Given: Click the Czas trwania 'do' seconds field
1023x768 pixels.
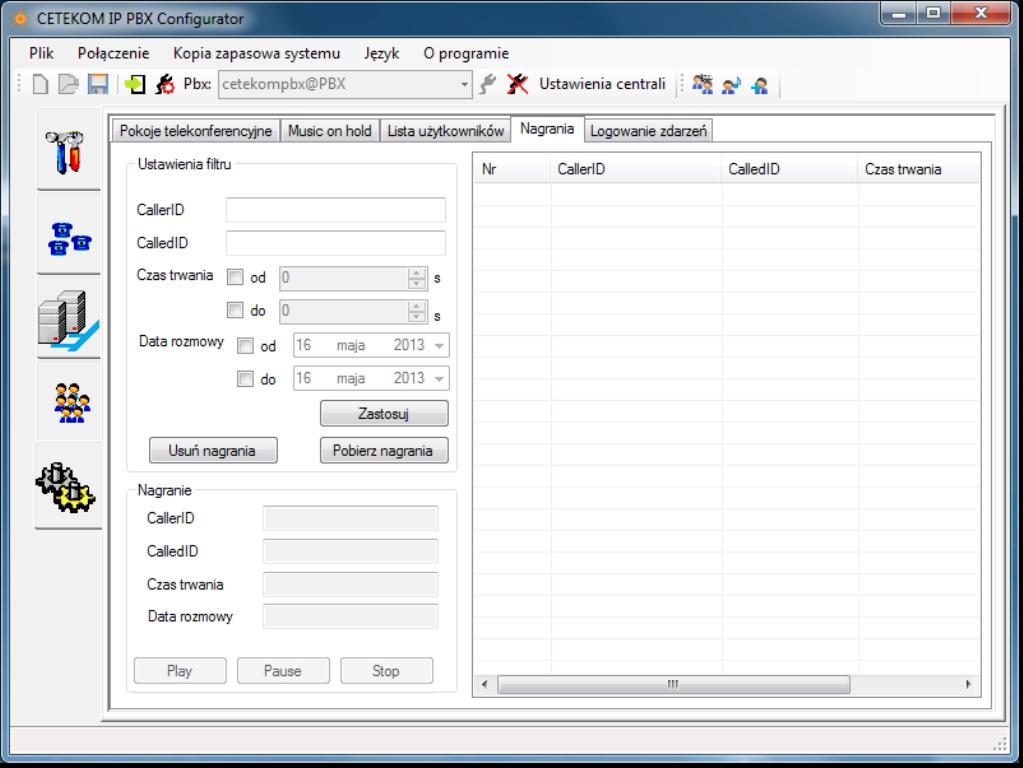Looking at the screenshot, I should tap(344, 311).
